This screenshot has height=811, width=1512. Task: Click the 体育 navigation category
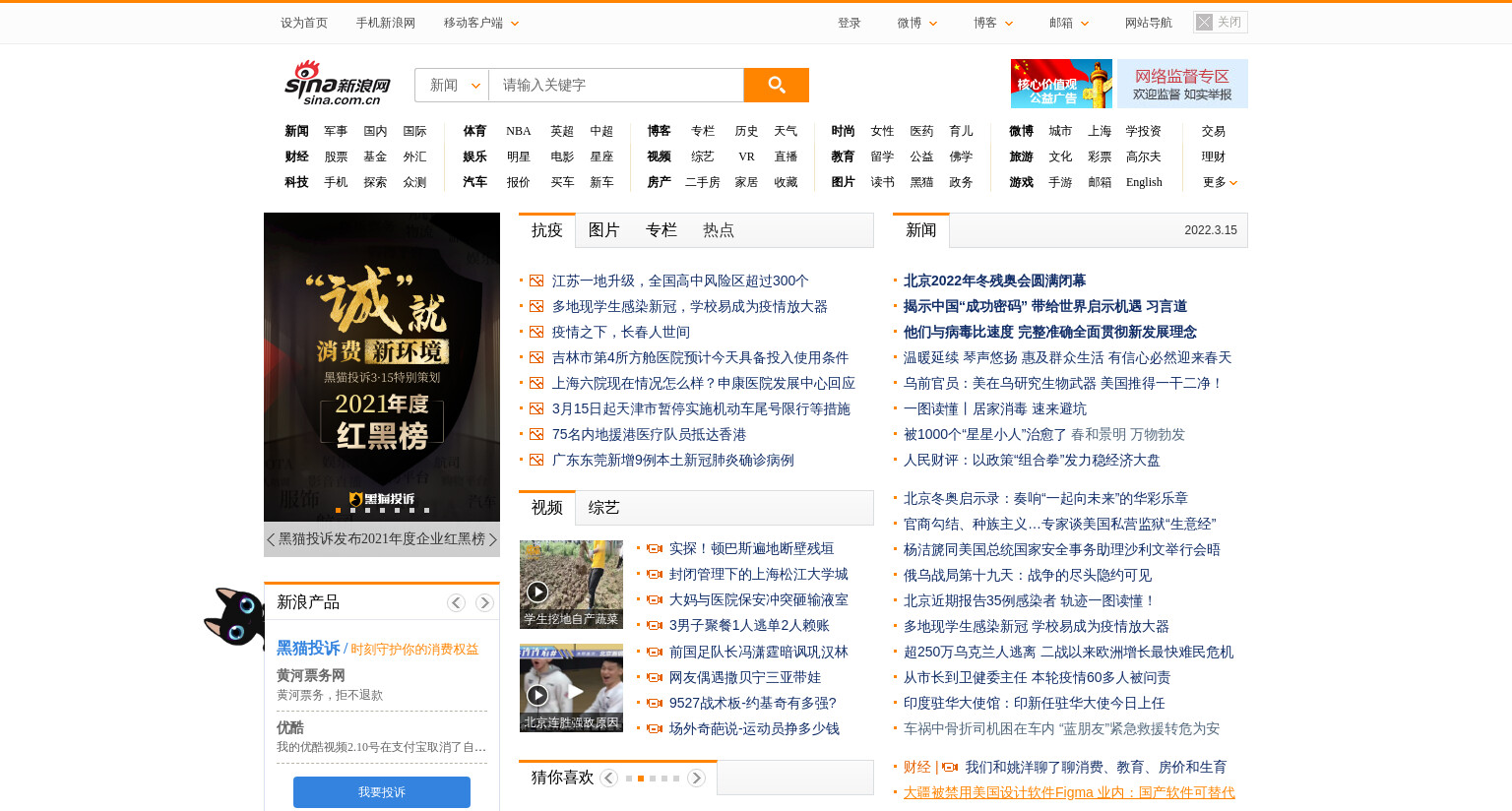point(474,131)
